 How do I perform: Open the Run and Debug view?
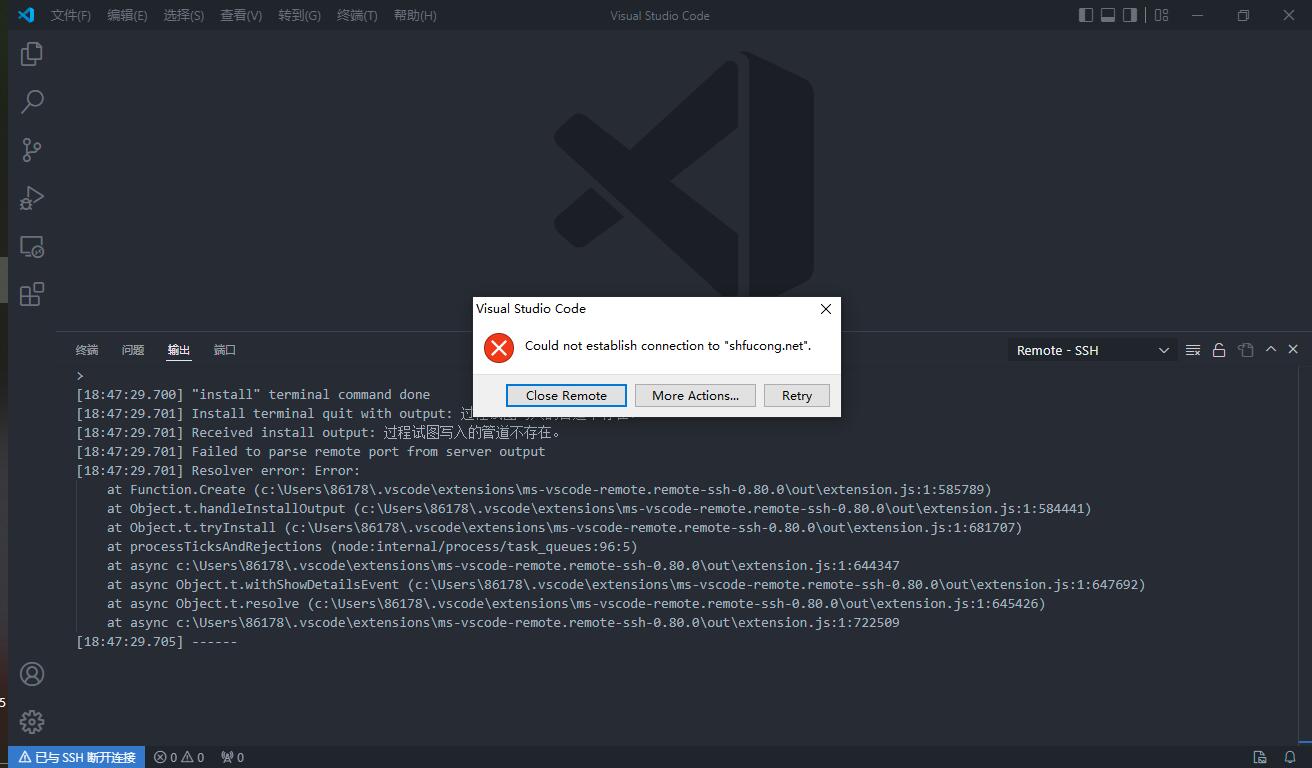tap(32, 198)
